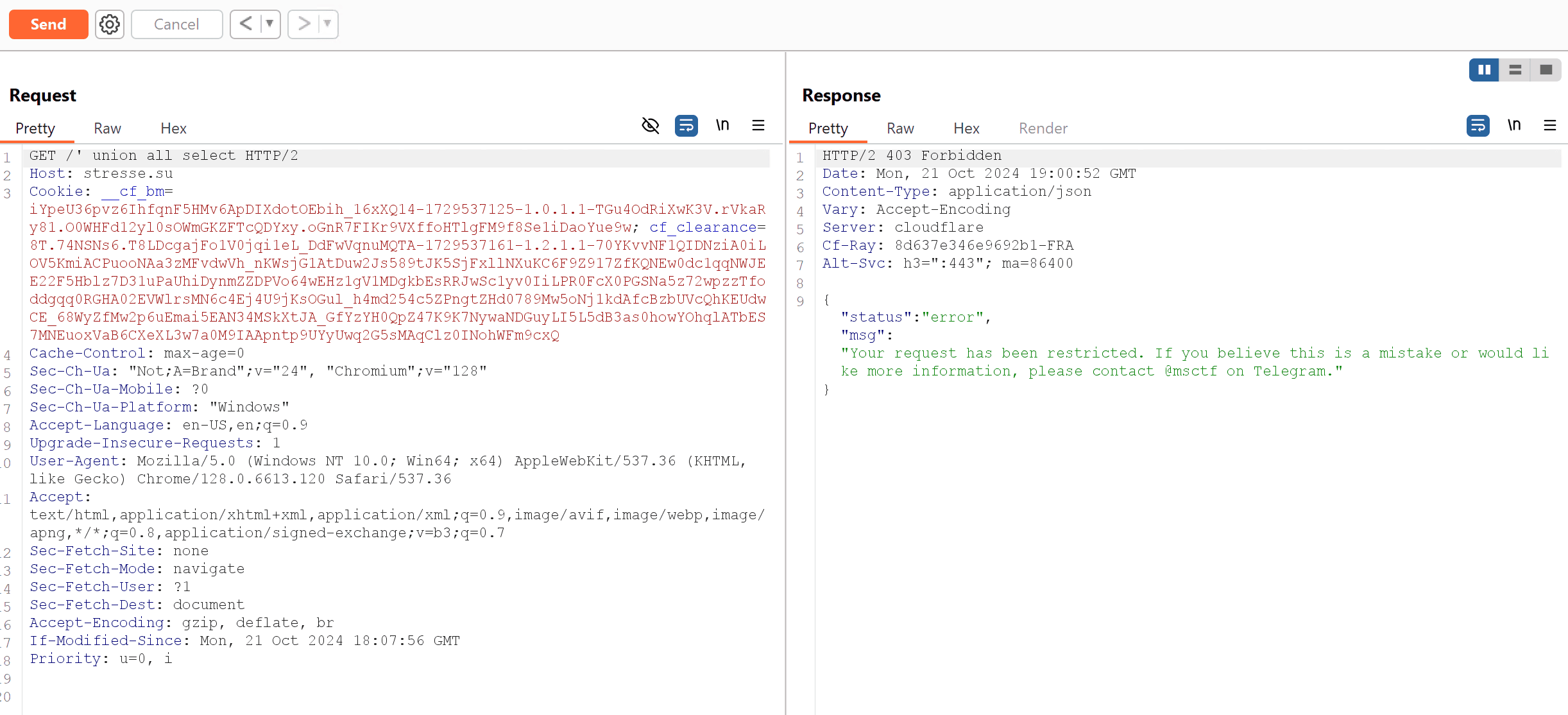This screenshot has width=1568, height=715.
Task: Open the request settings gear icon
Action: [x=110, y=24]
